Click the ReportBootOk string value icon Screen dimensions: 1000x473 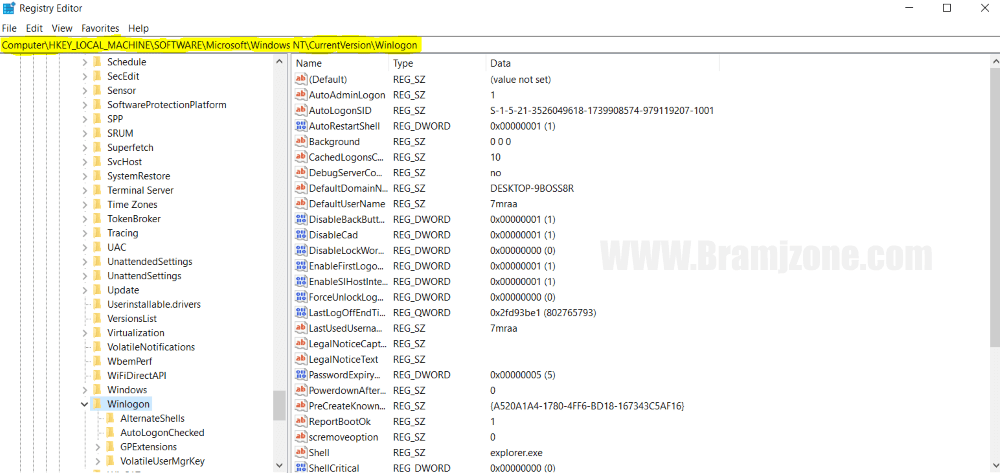301,421
